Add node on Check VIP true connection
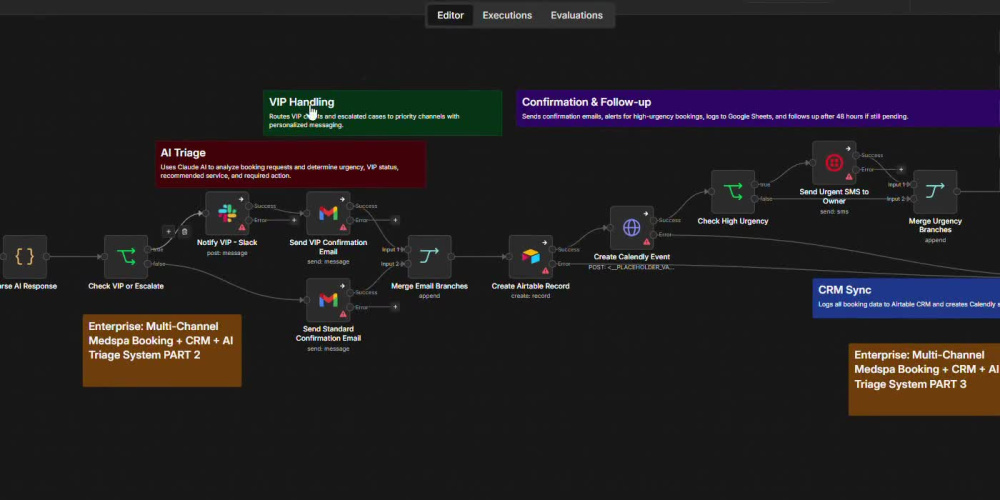Image resolution: width=1000 pixels, height=500 pixels. (169, 232)
